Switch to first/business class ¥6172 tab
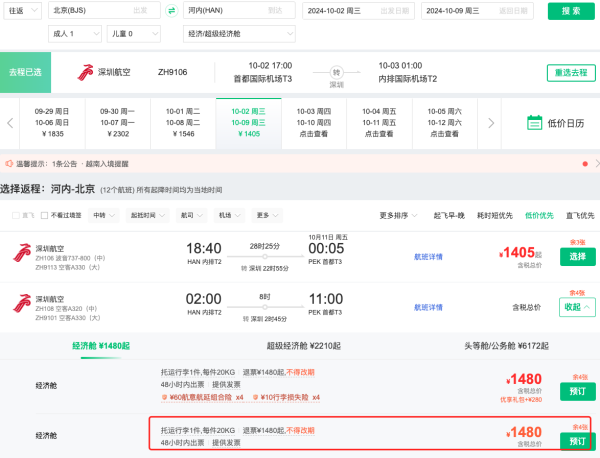This screenshot has width=600, height=458. pos(506,346)
